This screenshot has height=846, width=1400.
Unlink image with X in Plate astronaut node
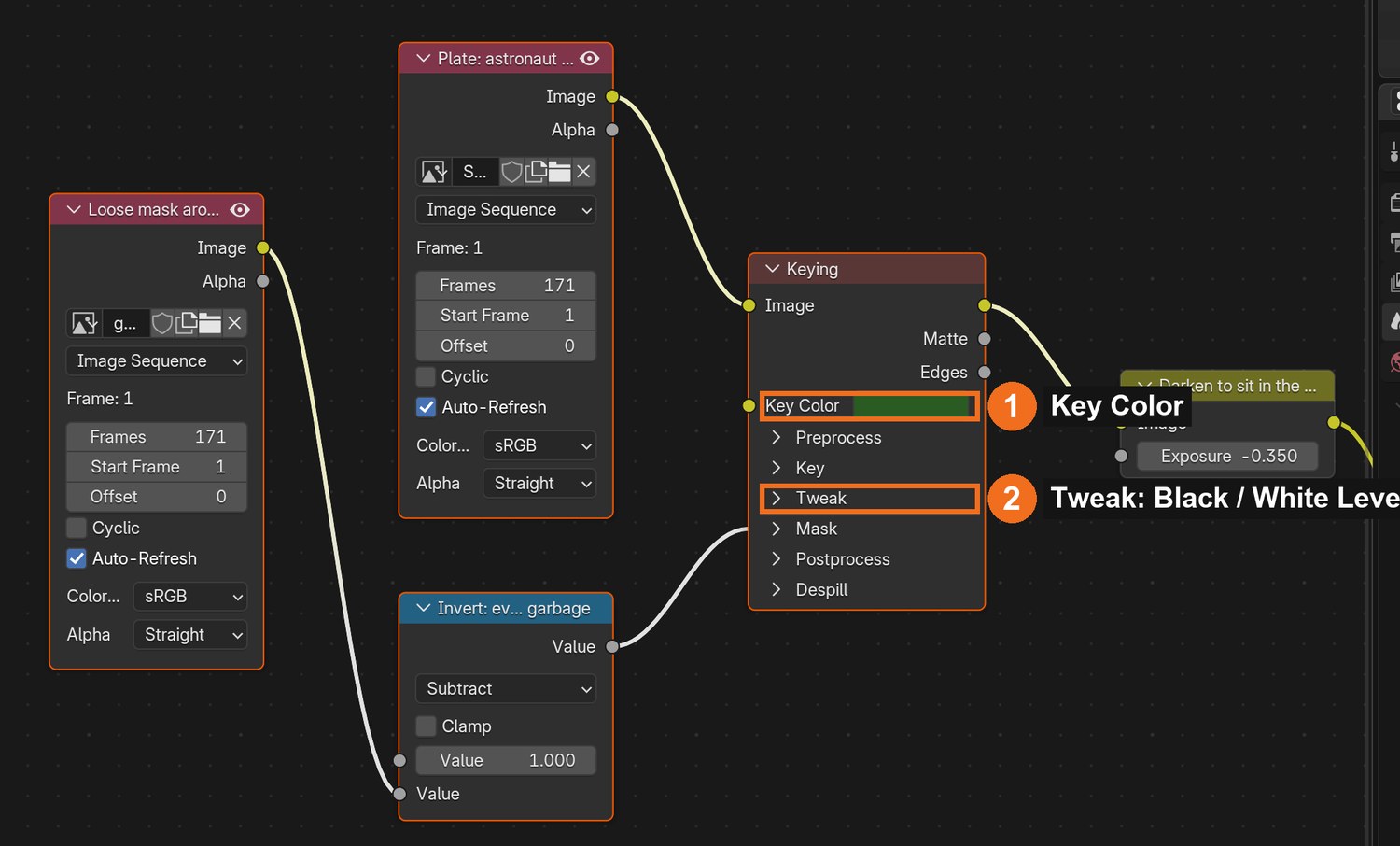tap(583, 172)
